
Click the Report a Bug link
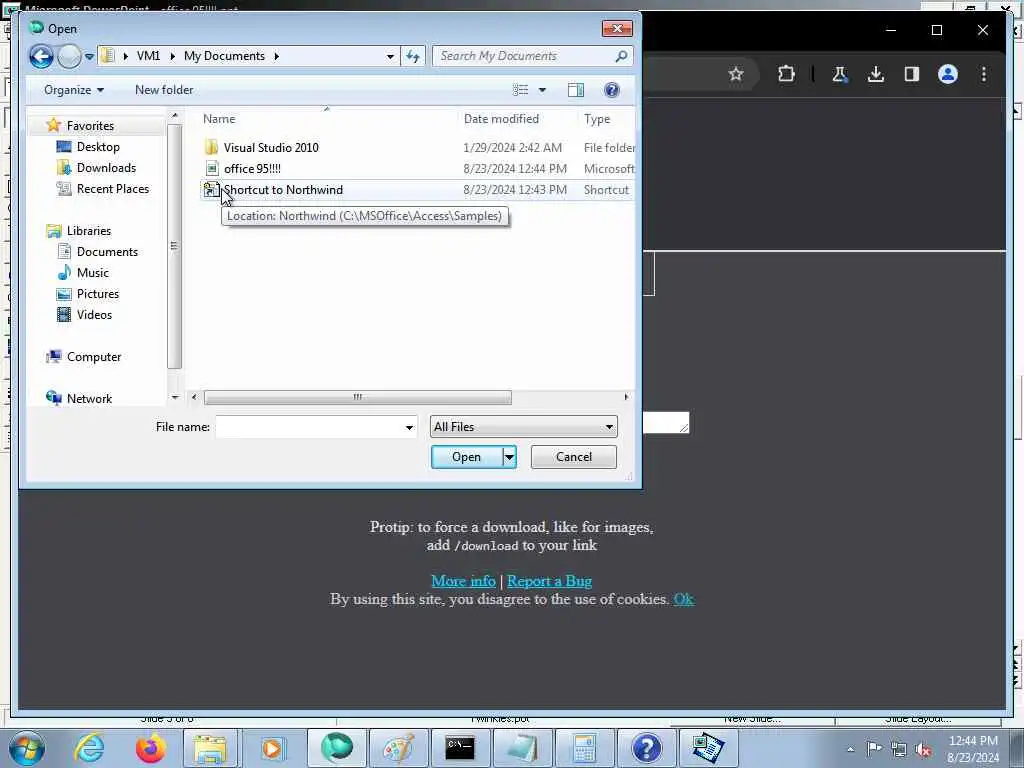(x=549, y=581)
